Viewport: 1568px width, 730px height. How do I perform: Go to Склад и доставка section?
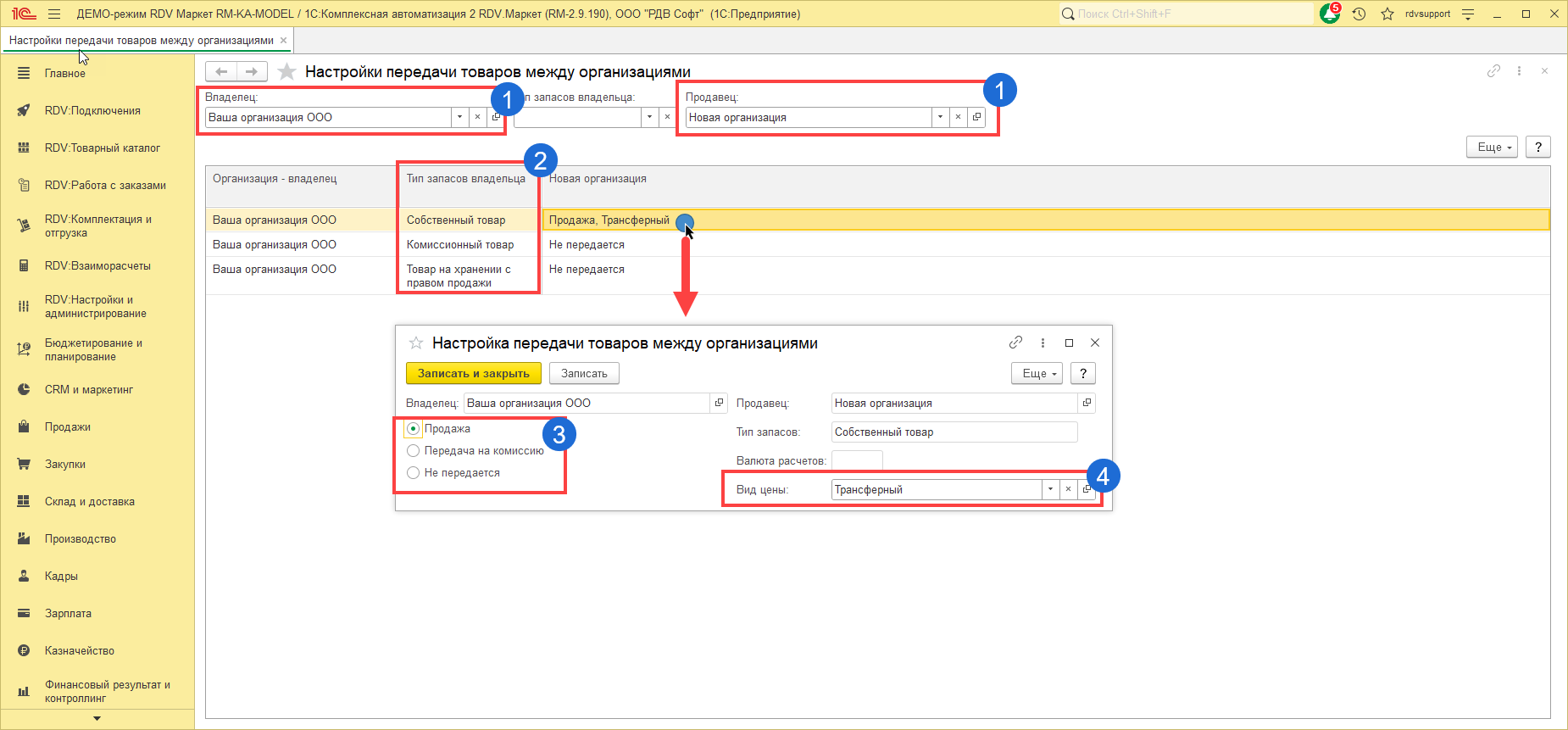[89, 502]
